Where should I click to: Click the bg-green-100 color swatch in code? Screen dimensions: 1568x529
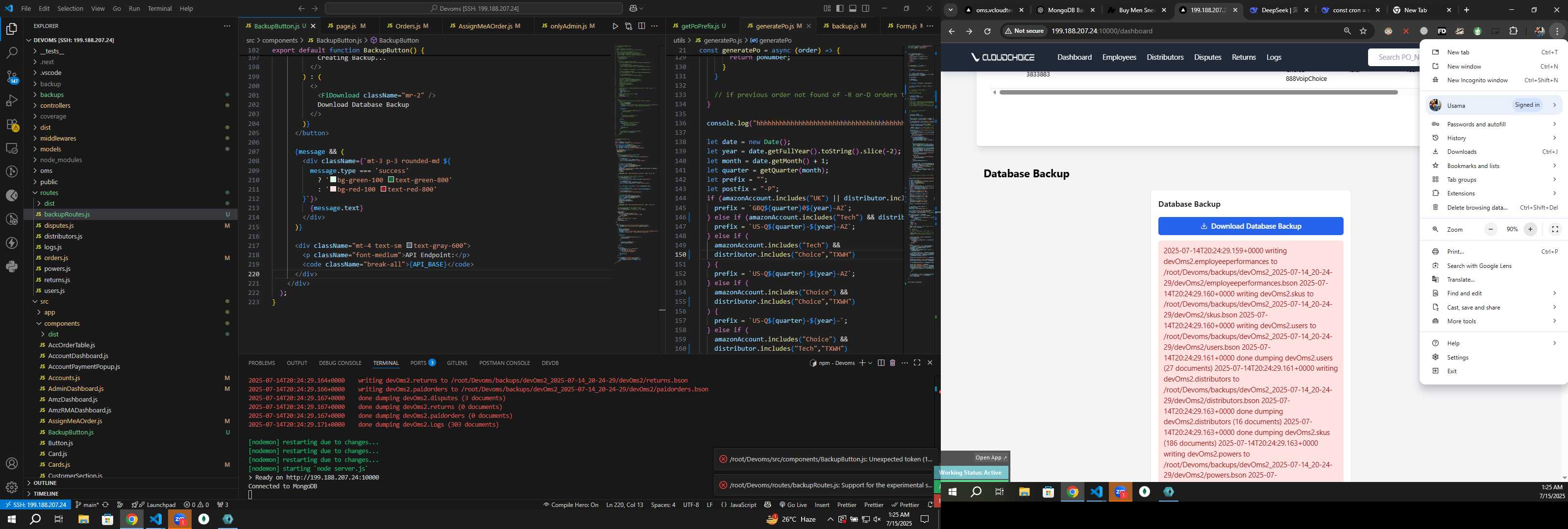coord(334,180)
